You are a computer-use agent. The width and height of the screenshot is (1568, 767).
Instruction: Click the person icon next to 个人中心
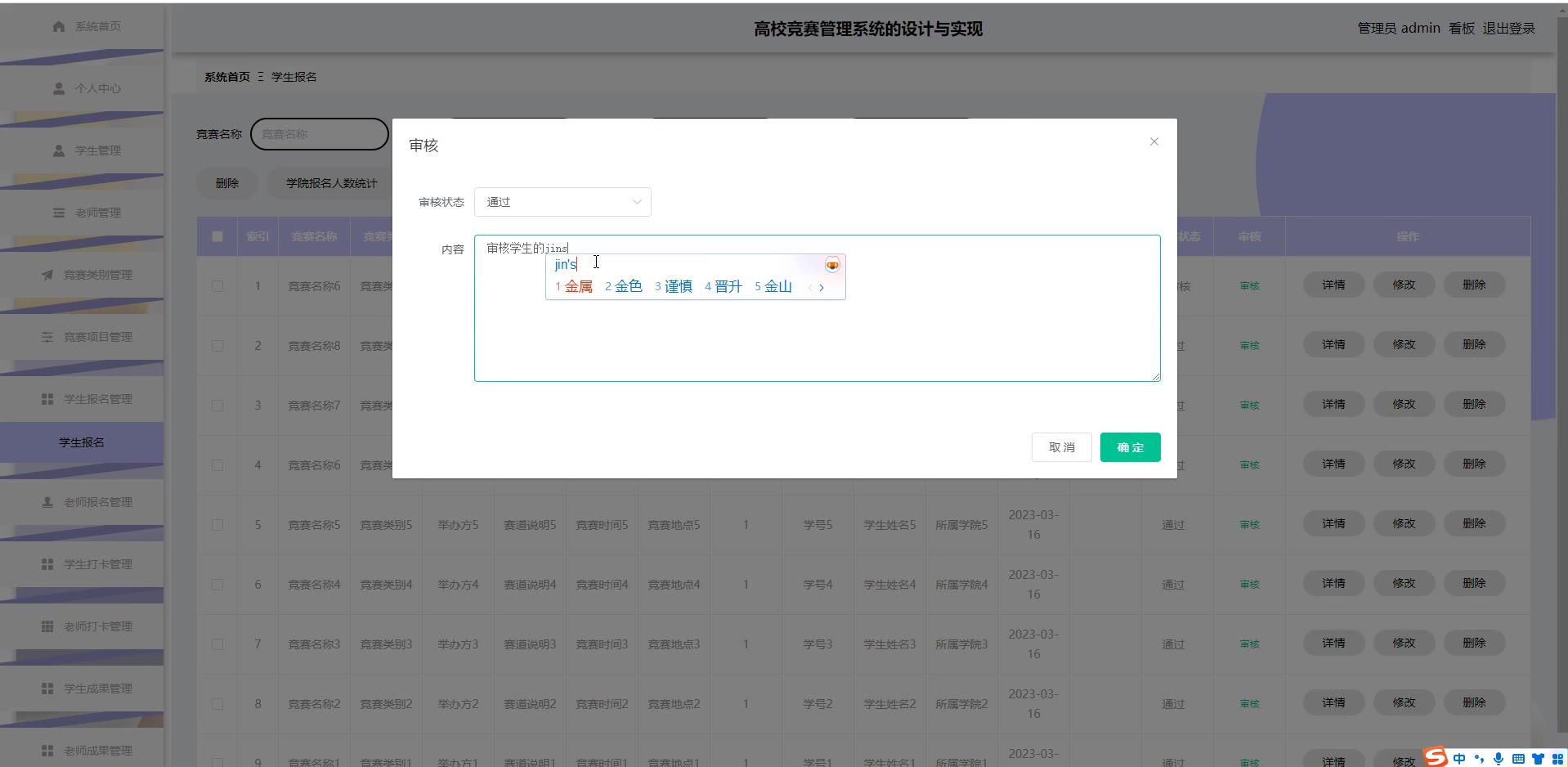[x=59, y=88]
